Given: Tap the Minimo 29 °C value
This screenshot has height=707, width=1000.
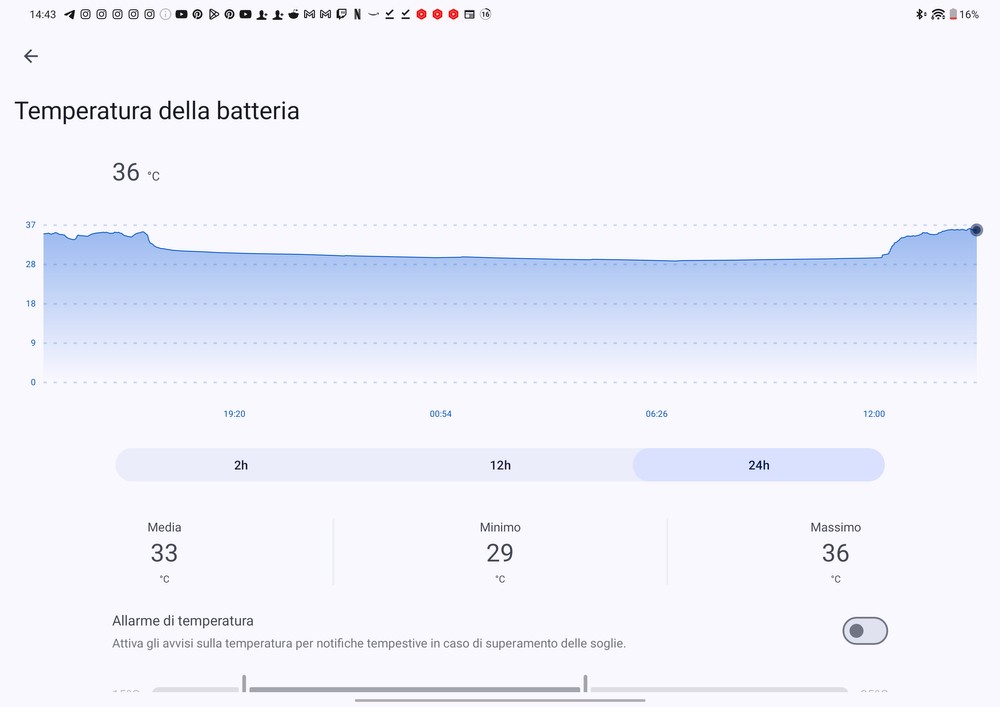Looking at the screenshot, I should pos(500,552).
